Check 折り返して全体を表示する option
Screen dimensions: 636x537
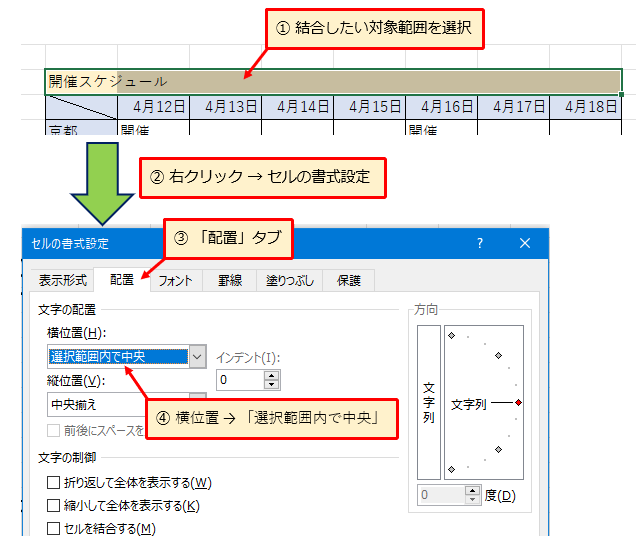point(54,483)
